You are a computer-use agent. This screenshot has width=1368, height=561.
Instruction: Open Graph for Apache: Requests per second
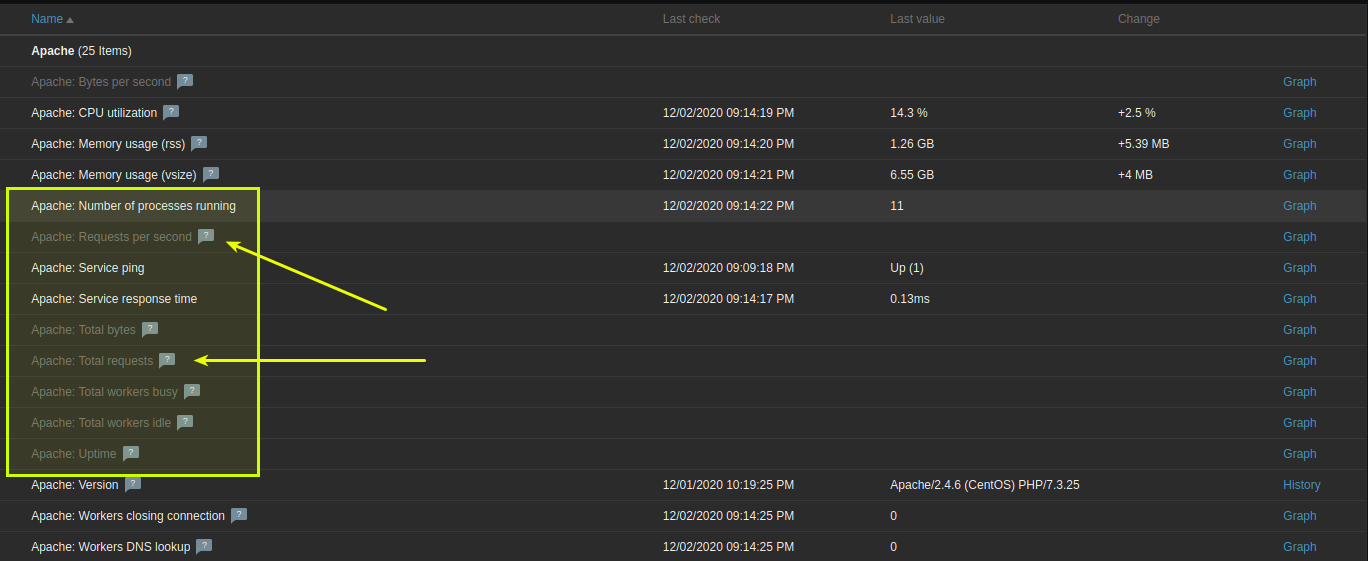tap(1299, 237)
